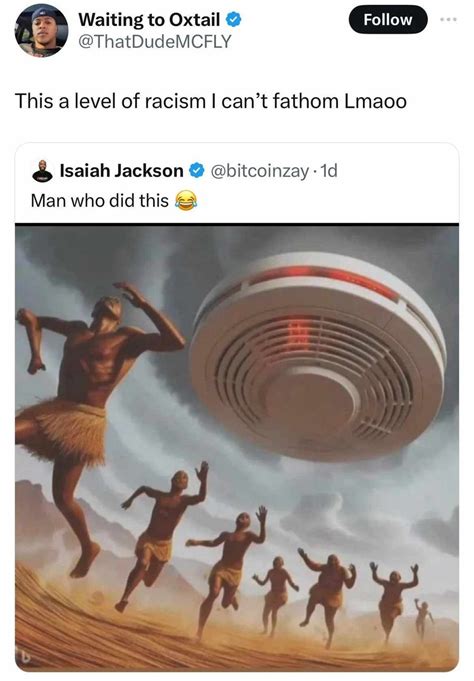
Task: Open the @bitcoinzay handle
Action: point(260,171)
